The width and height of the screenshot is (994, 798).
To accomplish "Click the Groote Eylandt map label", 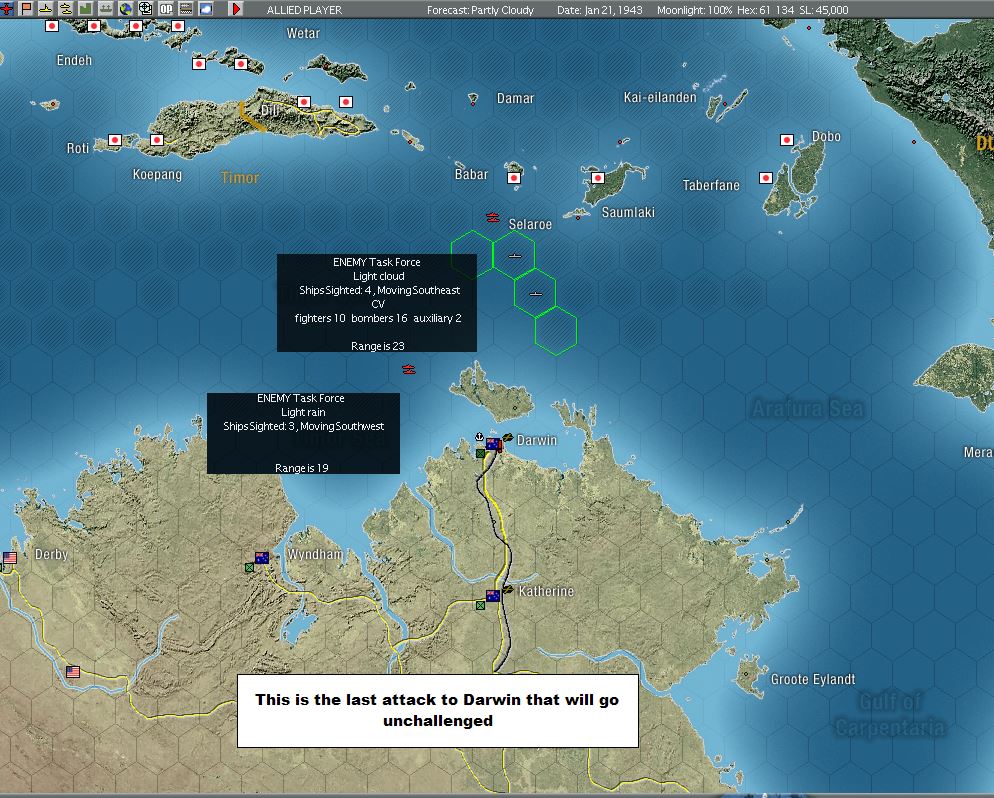I will tap(813, 679).
